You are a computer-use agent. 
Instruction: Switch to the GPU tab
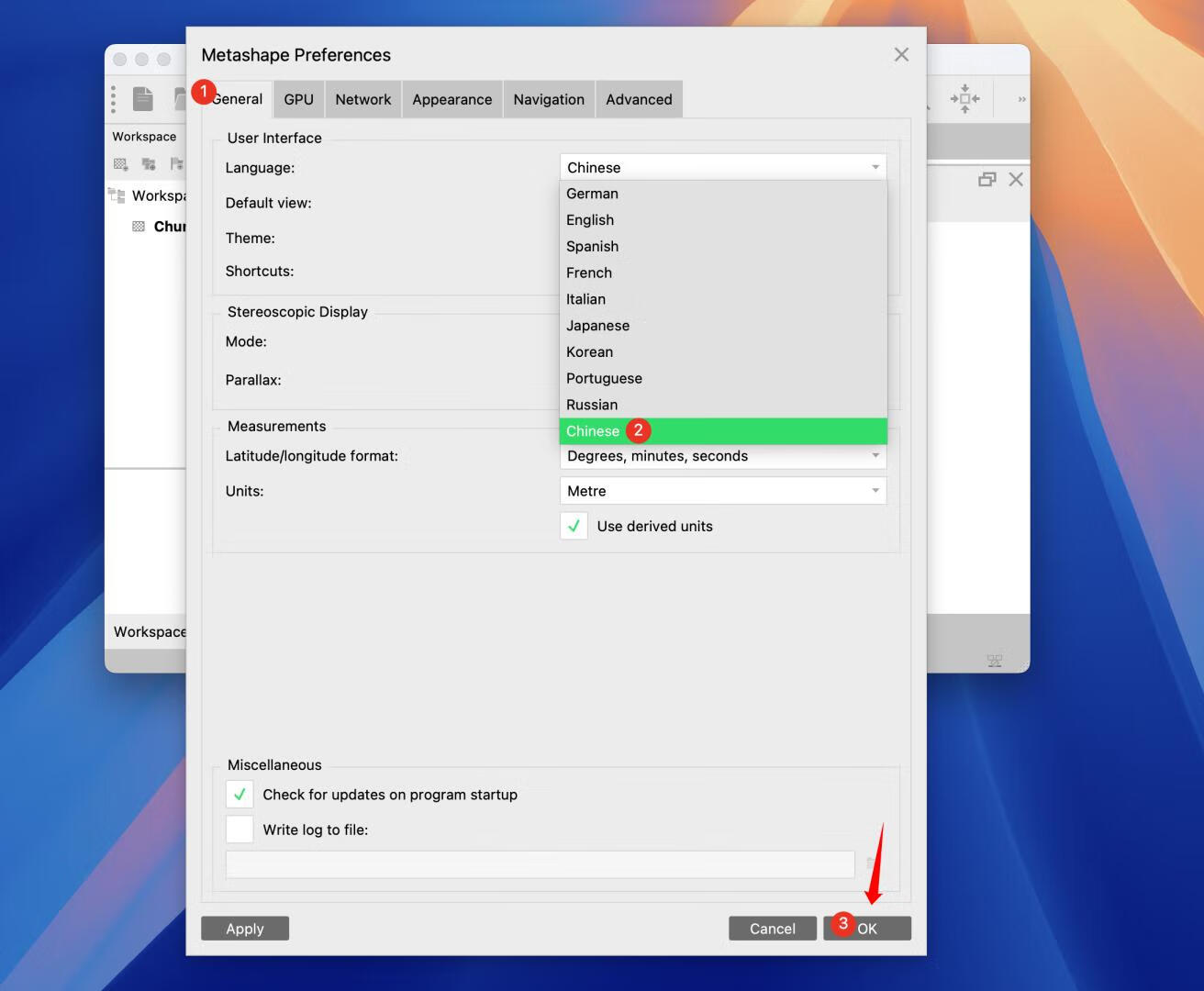(298, 99)
